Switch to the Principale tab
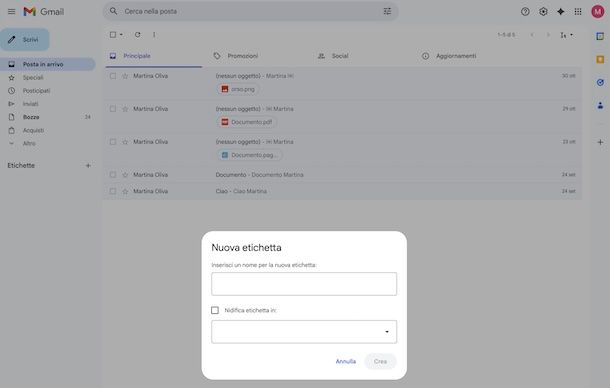The width and height of the screenshot is (610, 388). [154, 56]
